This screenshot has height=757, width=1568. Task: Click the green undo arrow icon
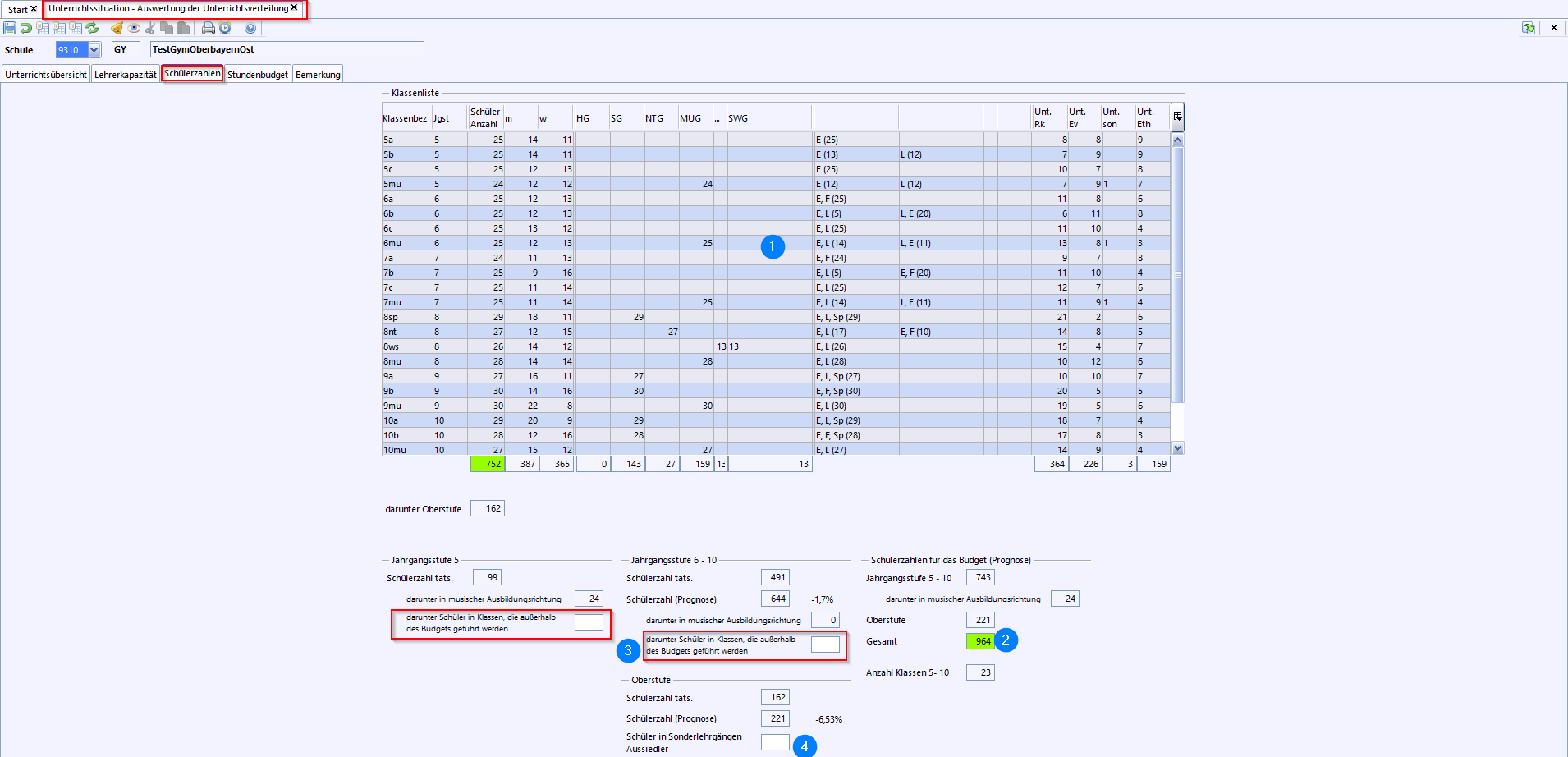(26, 28)
